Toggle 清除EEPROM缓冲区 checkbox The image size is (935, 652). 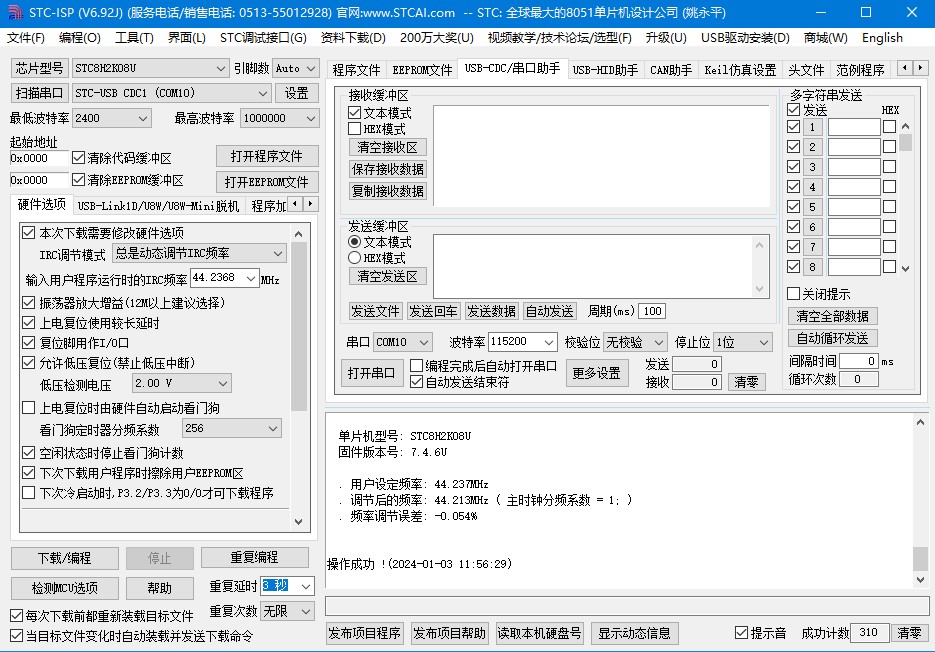(x=78, y=180)
